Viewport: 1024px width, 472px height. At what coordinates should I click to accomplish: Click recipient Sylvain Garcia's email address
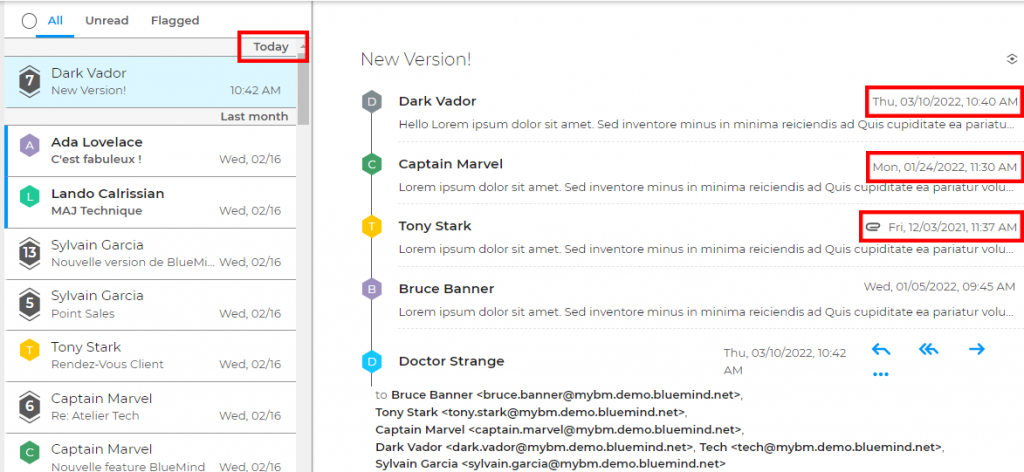click(594, 464)
